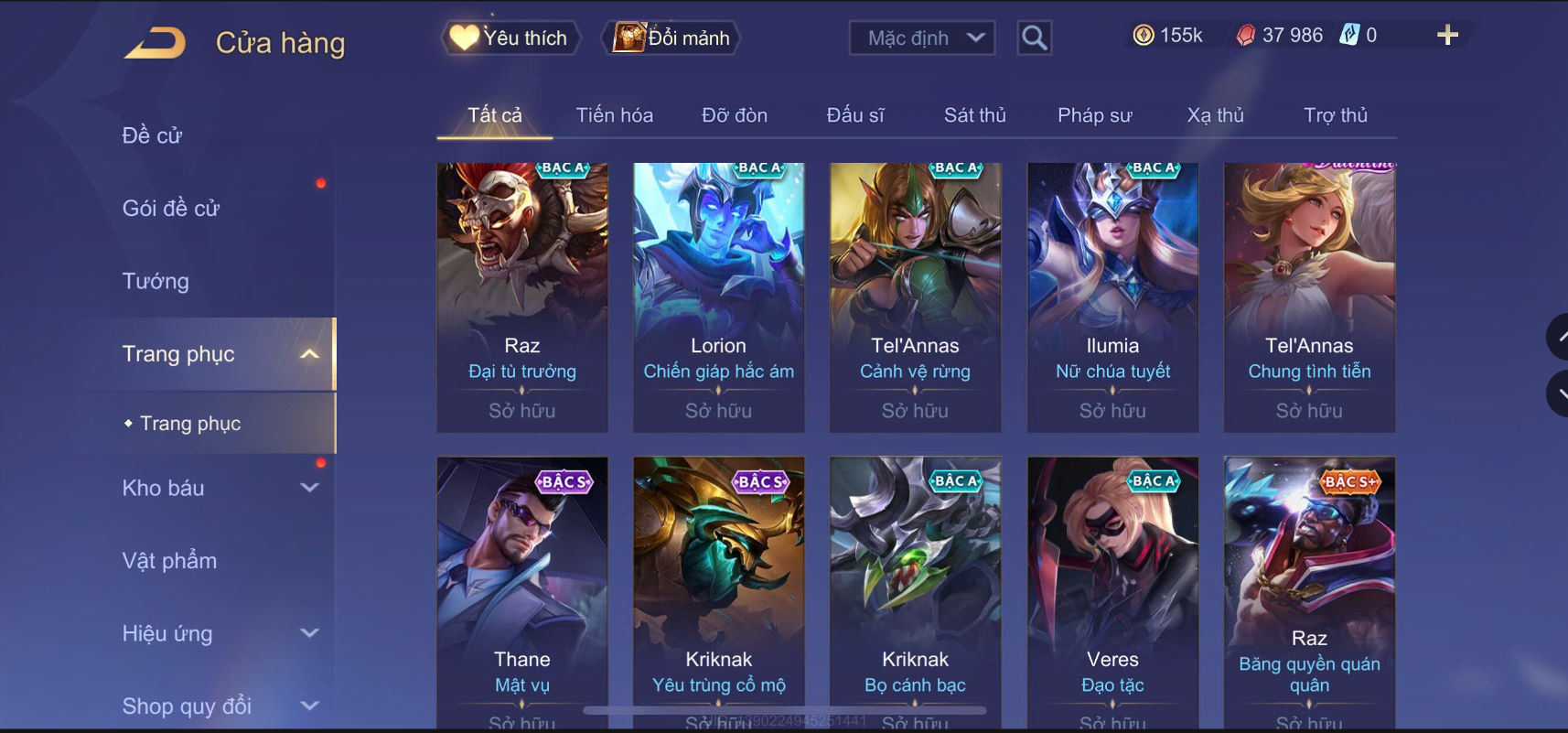Collapse the Trang phục sidebar section

[x=310, y=354]
